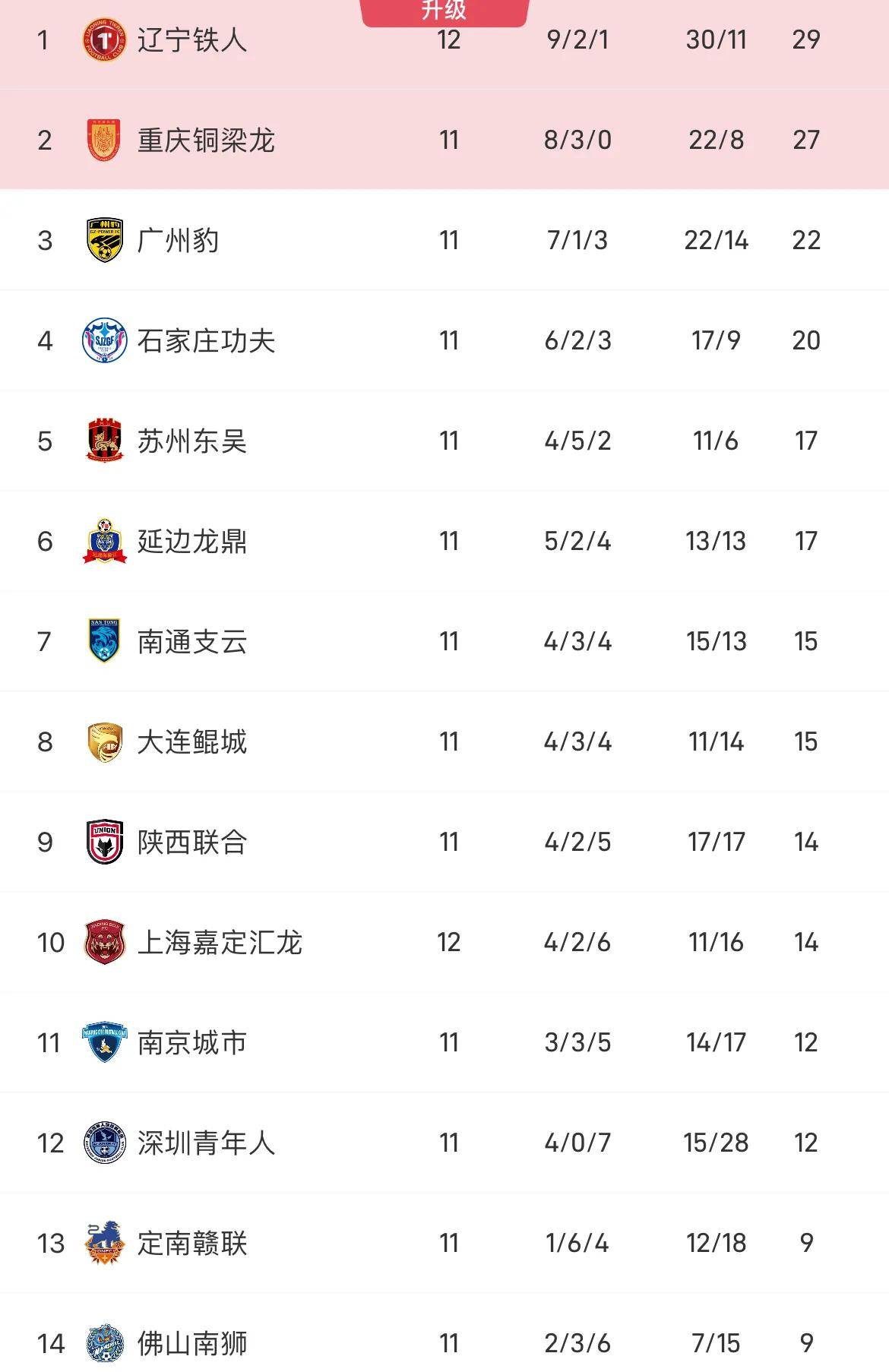Click the 辽宁铁人 club logo
The height and width of the screenshot is (1372, 889).
point(104,40)
